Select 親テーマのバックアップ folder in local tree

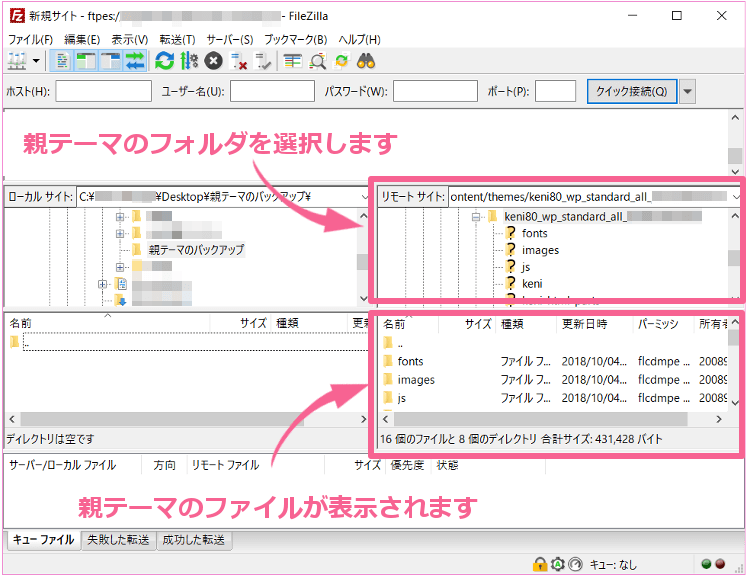(196, 249)
